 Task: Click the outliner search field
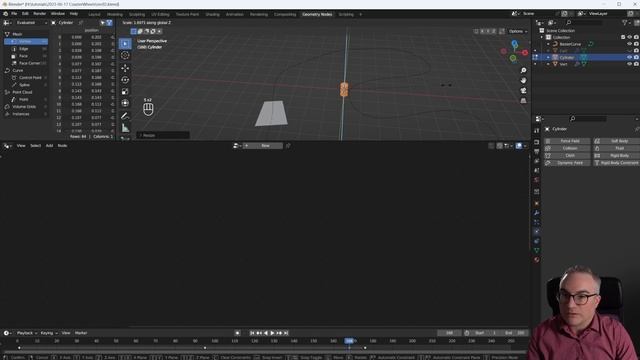(584, 23)
